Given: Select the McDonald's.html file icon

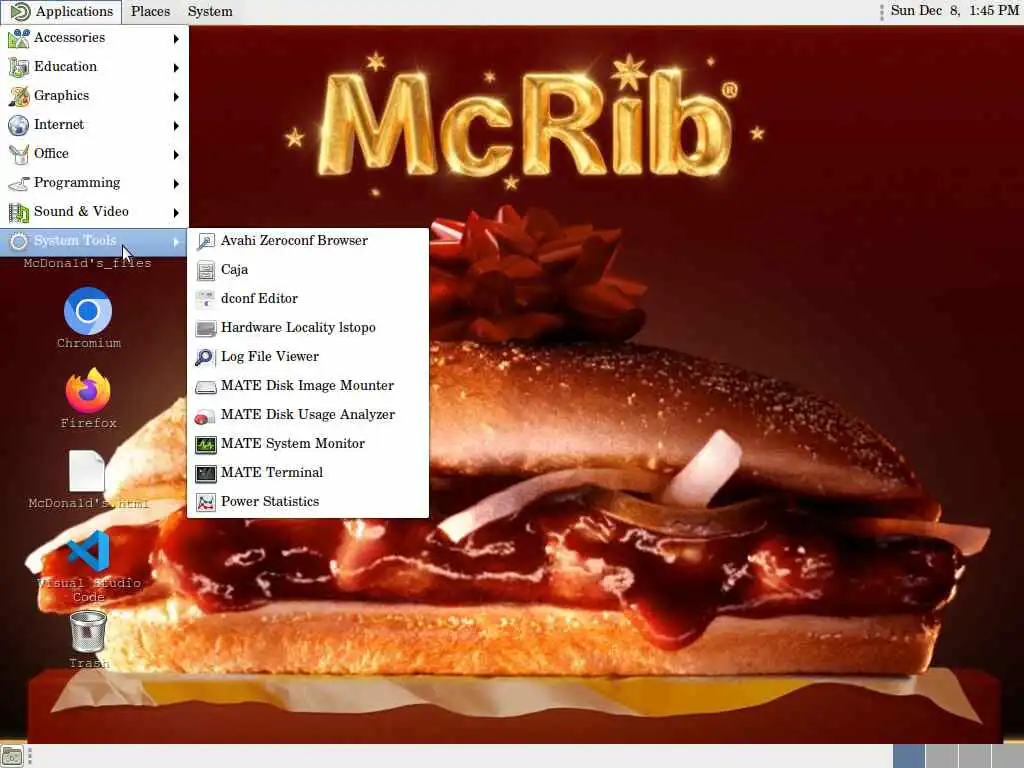Looking at the screenshot, I should point(87,471).
